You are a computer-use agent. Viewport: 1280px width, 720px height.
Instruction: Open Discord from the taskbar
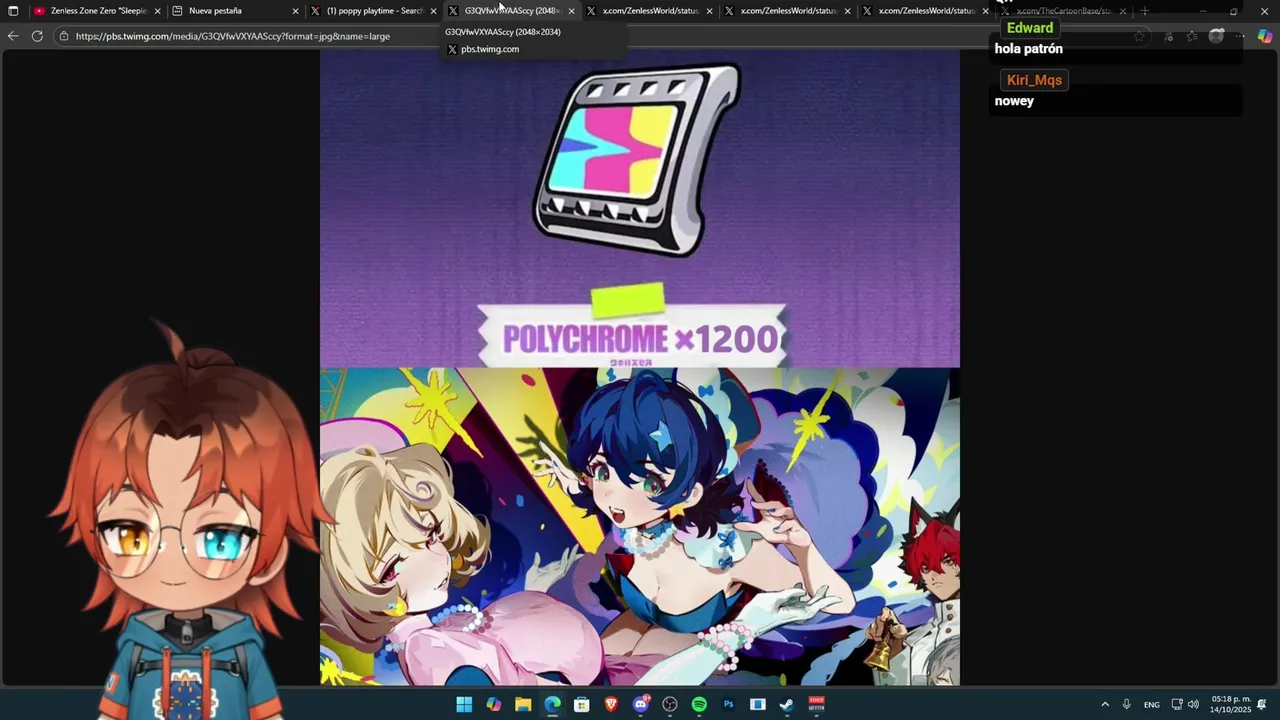[640, 705]
